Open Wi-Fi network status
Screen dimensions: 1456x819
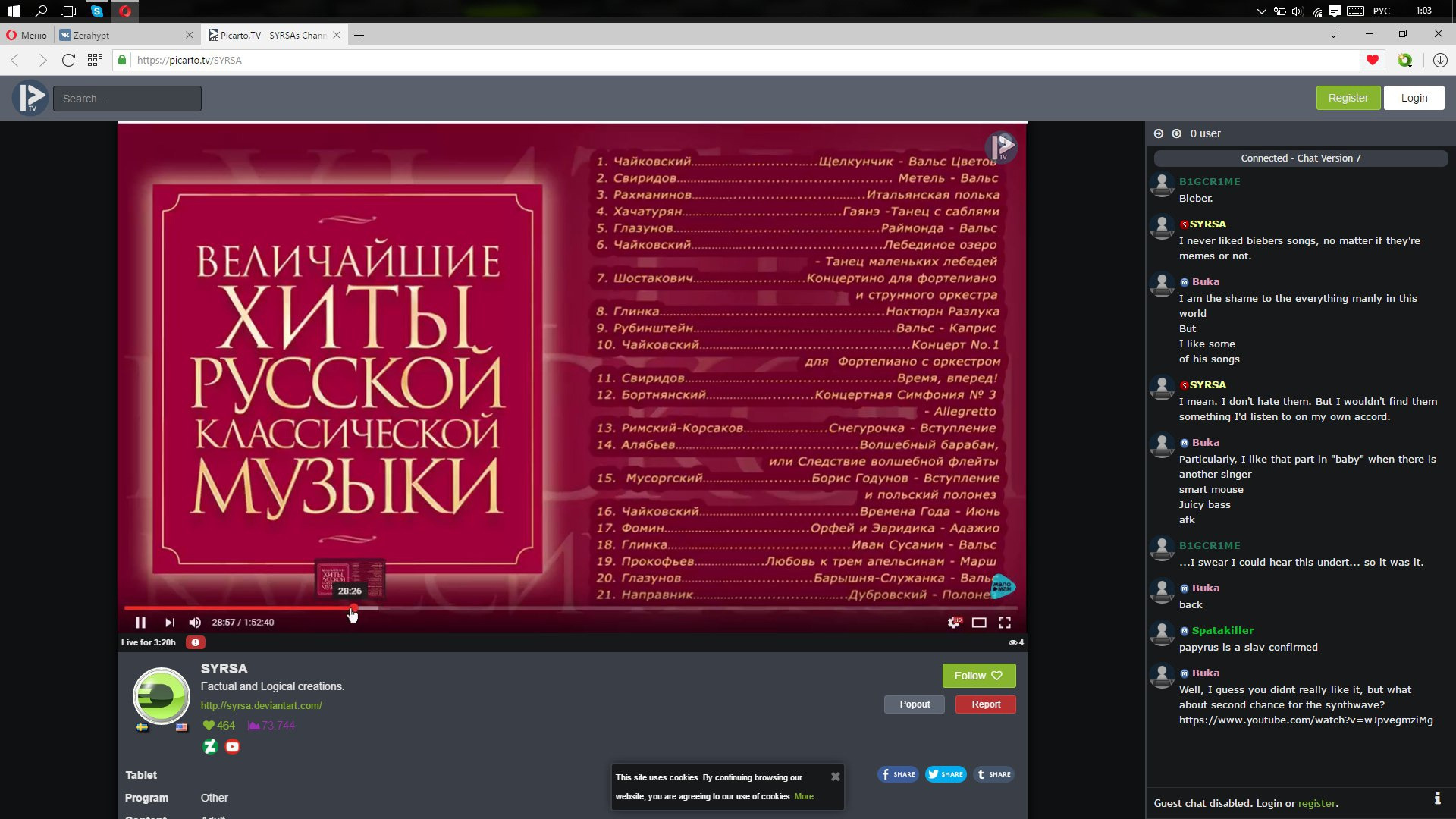tap(1317, 11)
